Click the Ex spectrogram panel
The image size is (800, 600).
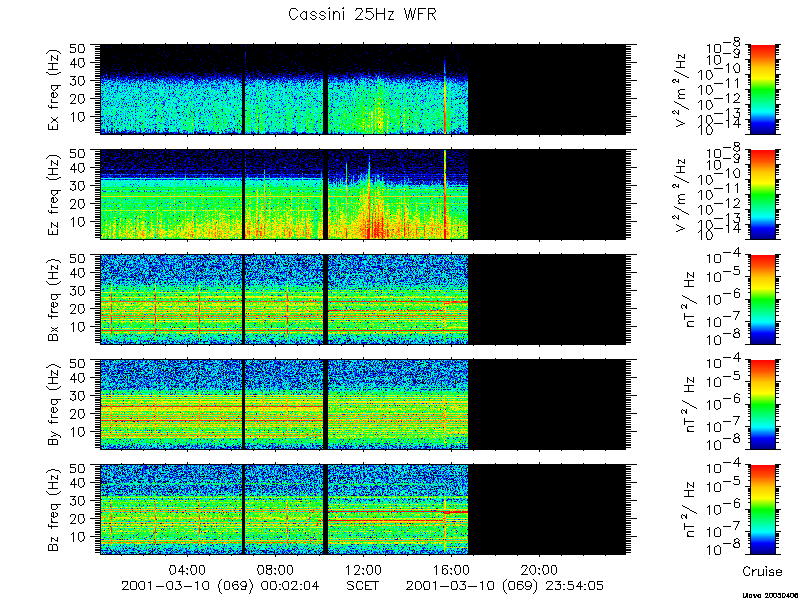pyautogui.click(x=362, y=89)
